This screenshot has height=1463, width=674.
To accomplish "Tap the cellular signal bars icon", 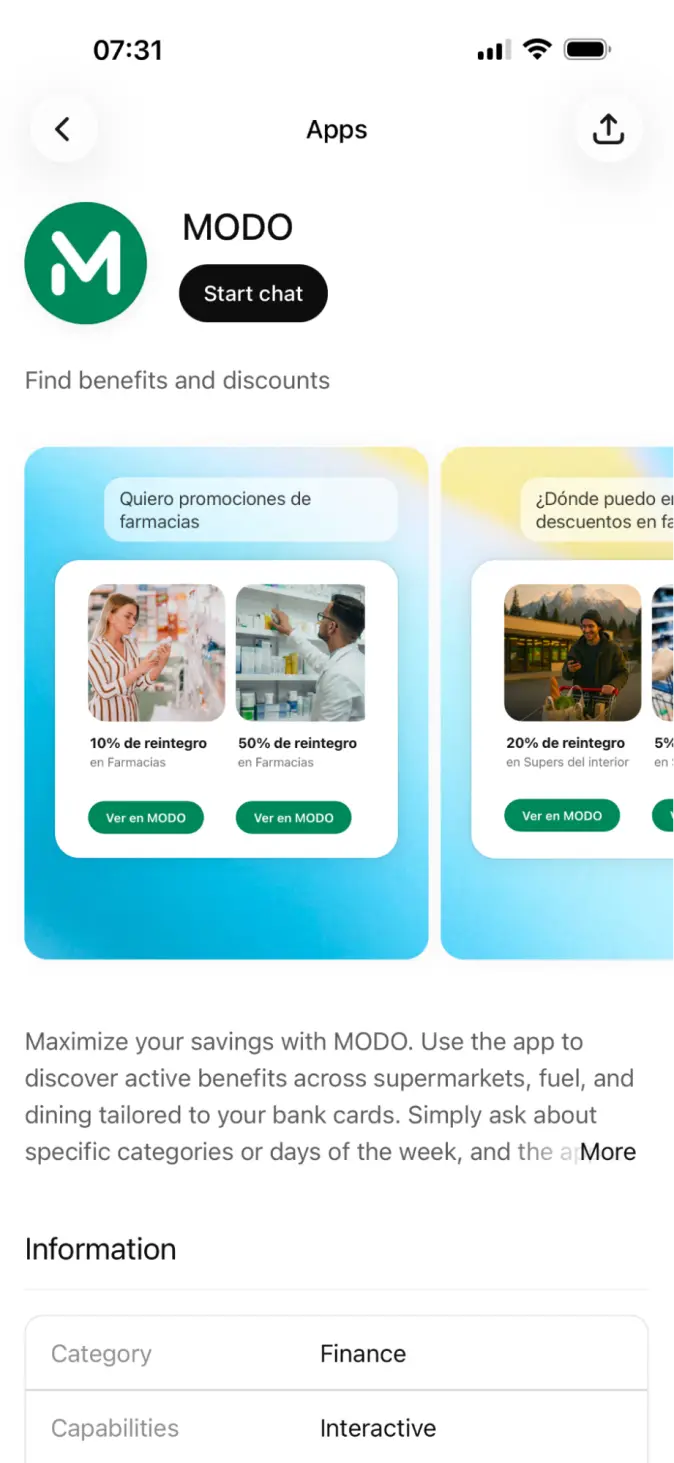I will pyautogui.click(x=494, y=49).
